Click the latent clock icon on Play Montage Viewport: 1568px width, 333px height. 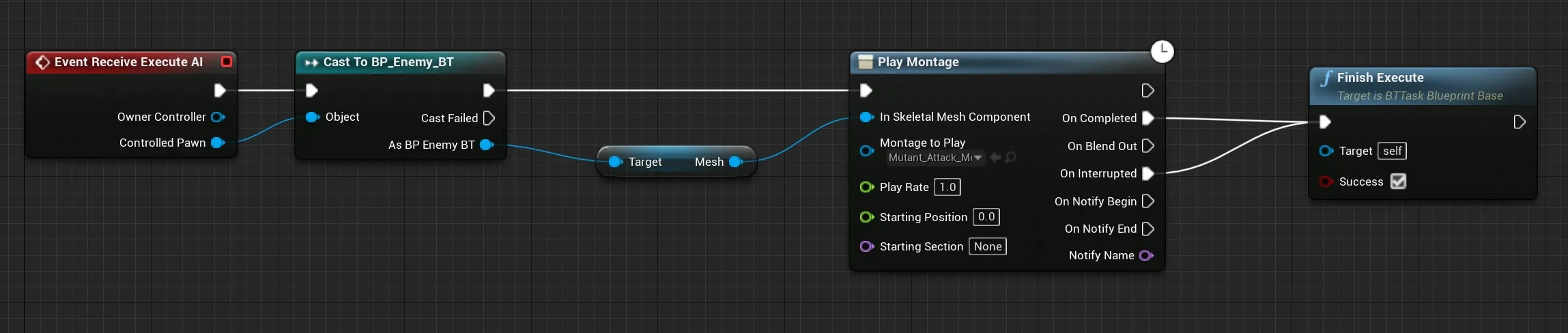tap(1162, 51)
